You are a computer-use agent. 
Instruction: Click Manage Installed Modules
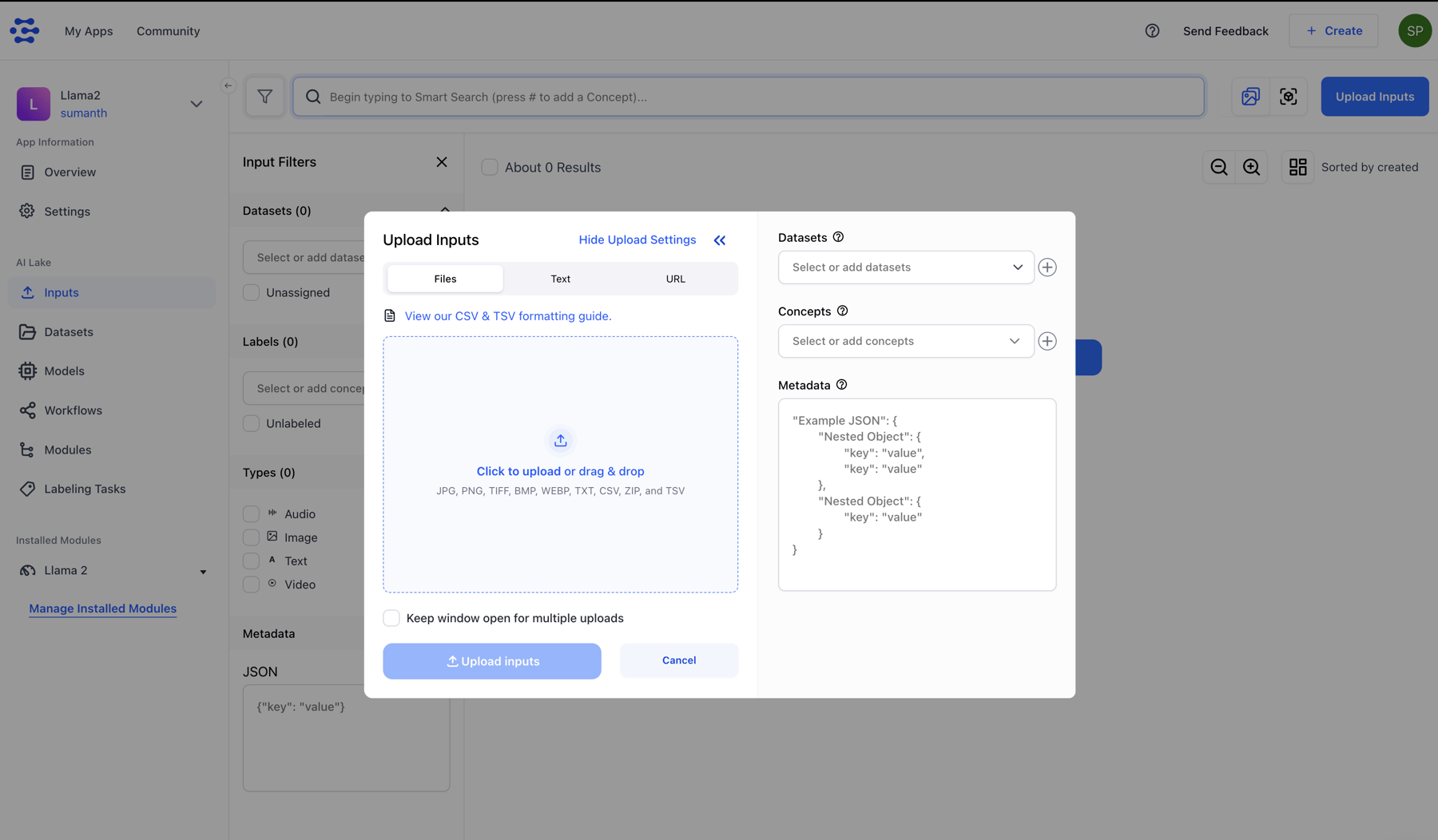102,608
